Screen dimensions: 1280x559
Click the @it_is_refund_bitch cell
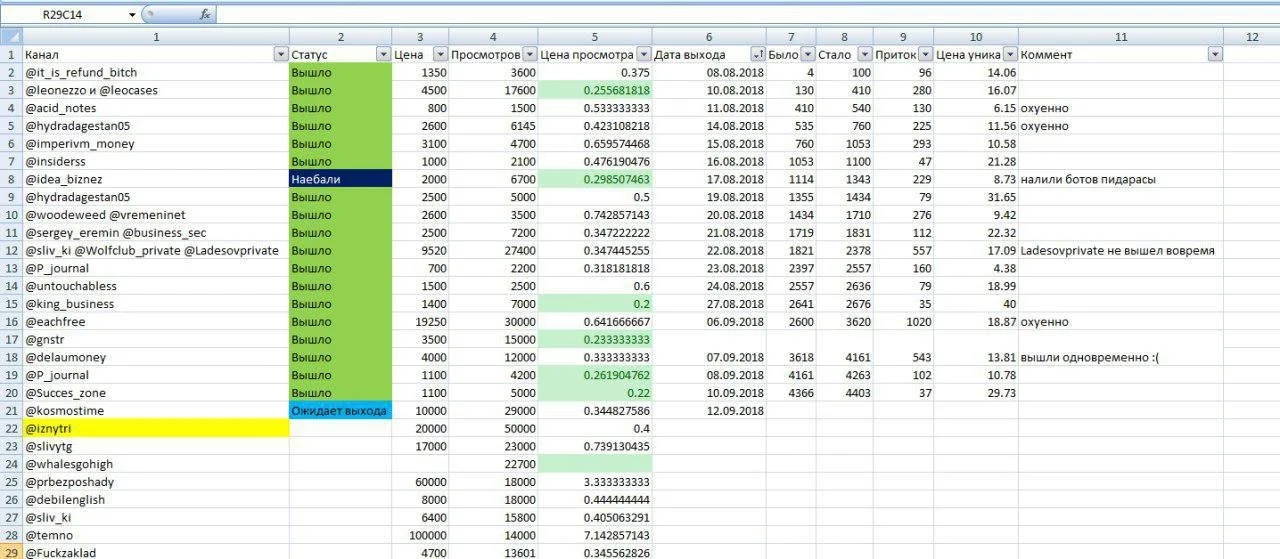click(x=155, y=72)
